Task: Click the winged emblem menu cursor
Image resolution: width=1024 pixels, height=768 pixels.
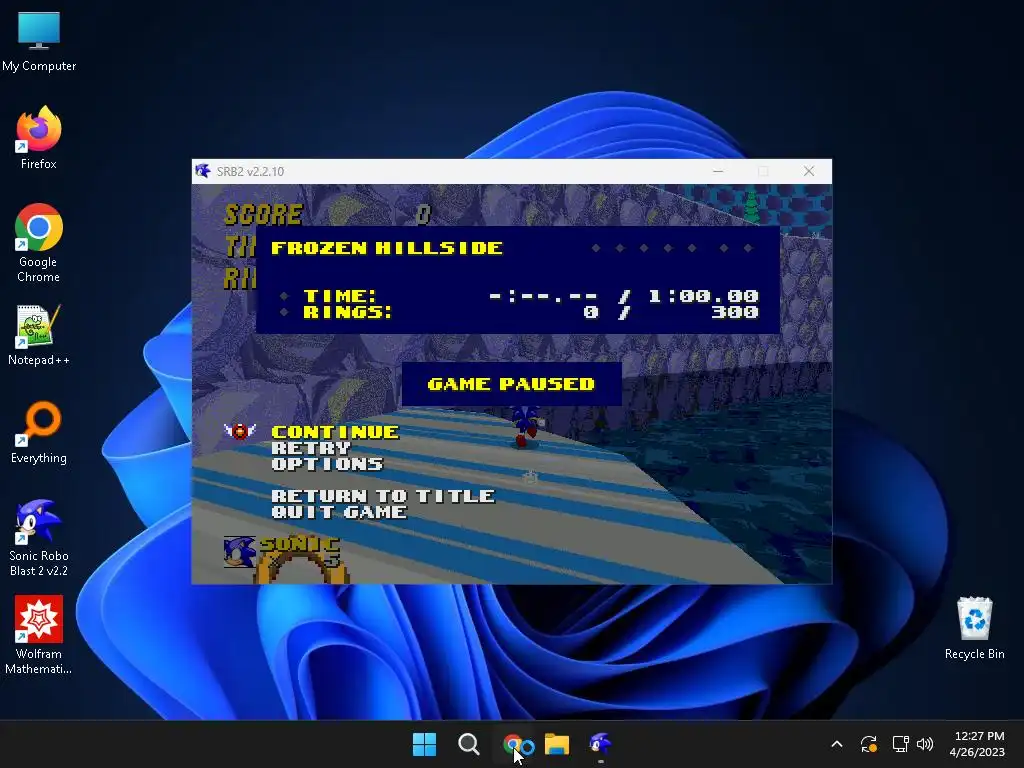Action: click(x=240, y=431)
